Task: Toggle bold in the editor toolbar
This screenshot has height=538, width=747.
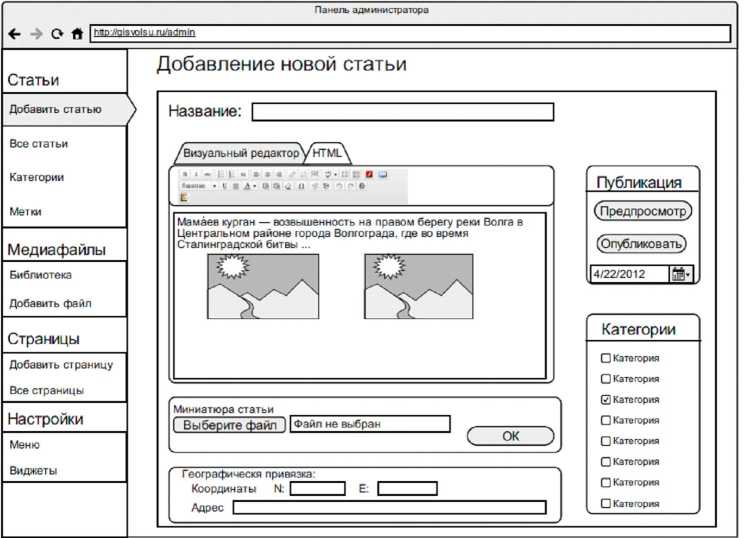Action: (x=185, y=174)
